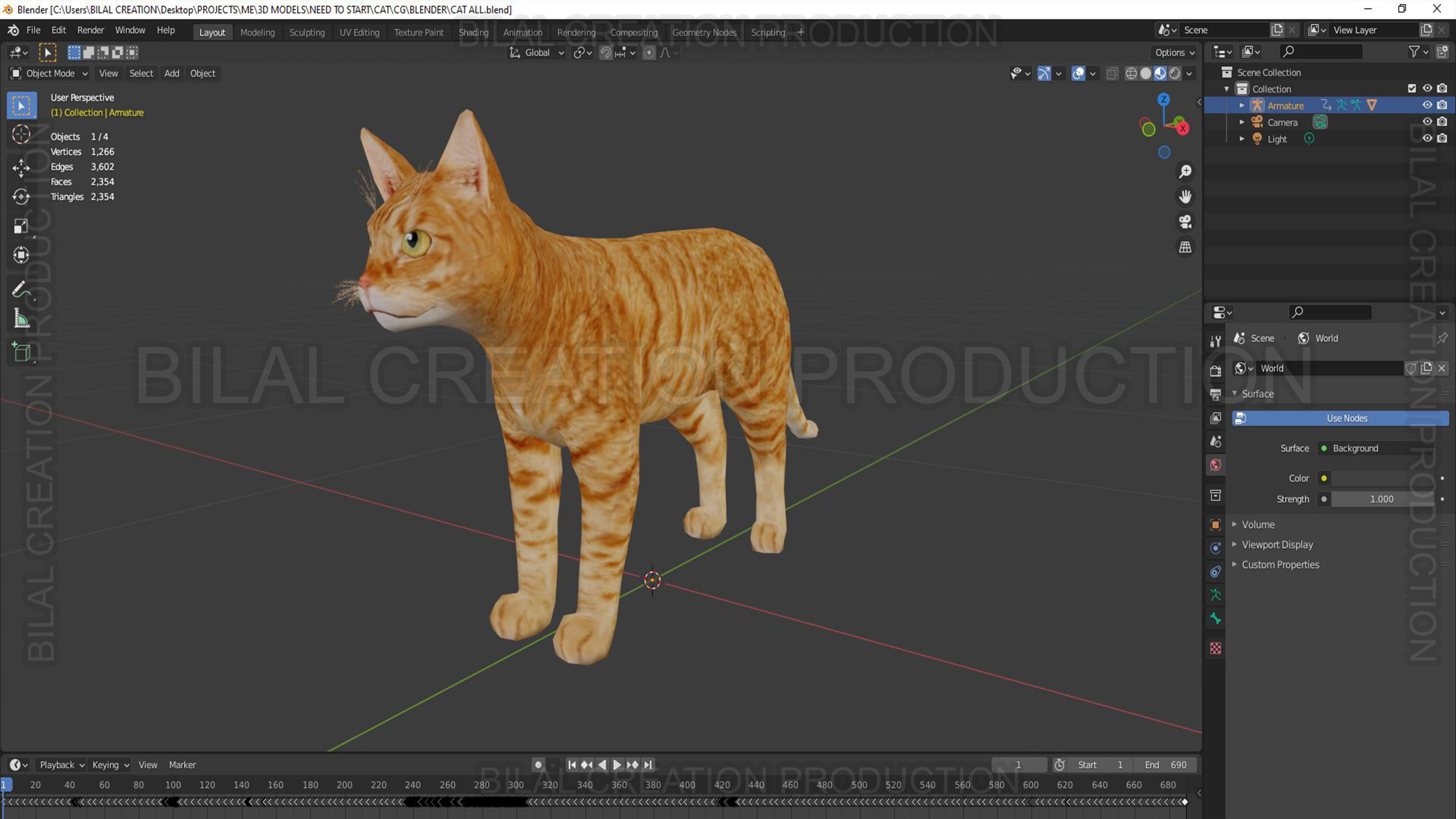Open the Physics properties tab icon
Viewport: 1456px width, 819px height.
tap(1215, 548)
